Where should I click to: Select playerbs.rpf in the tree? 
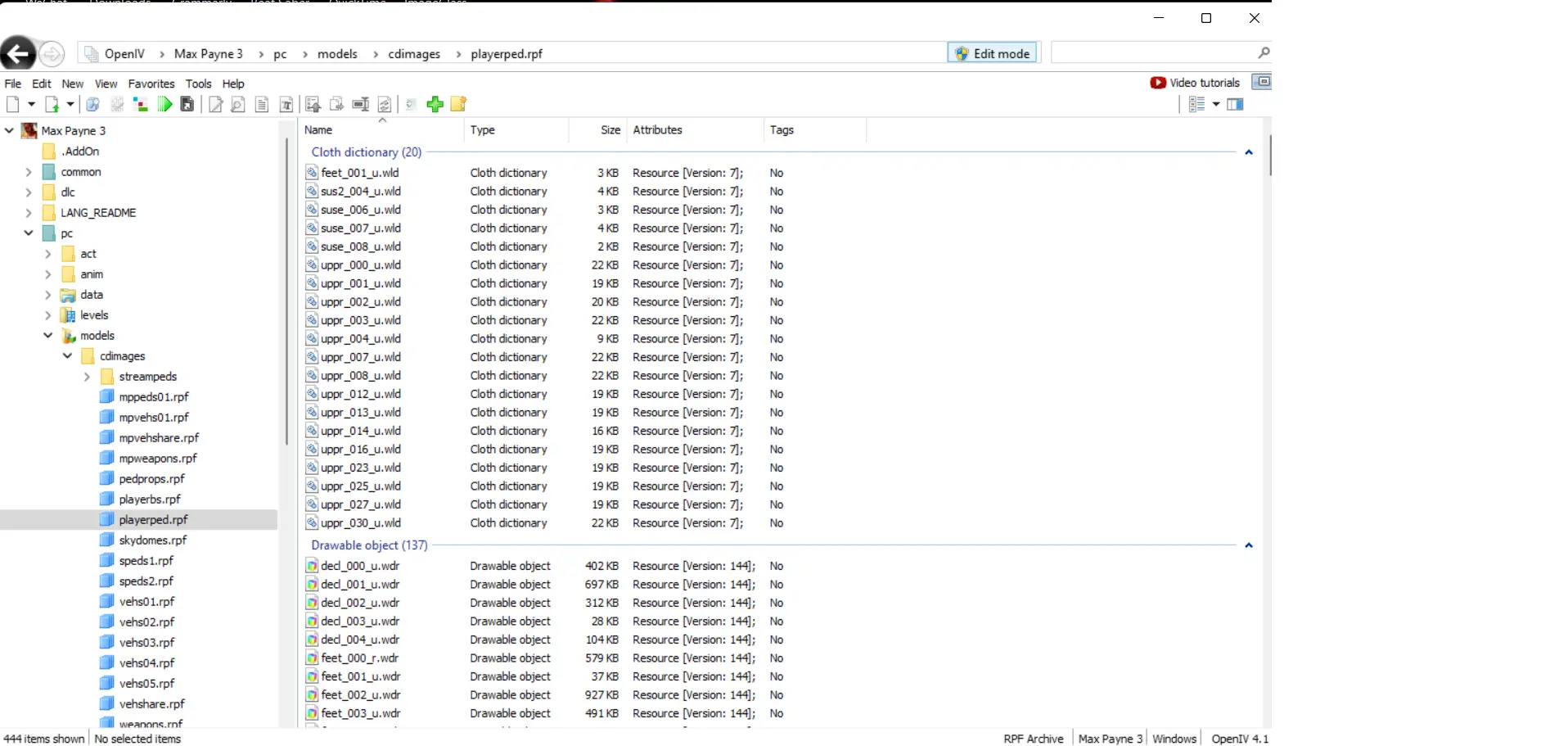tap(150, 500)
